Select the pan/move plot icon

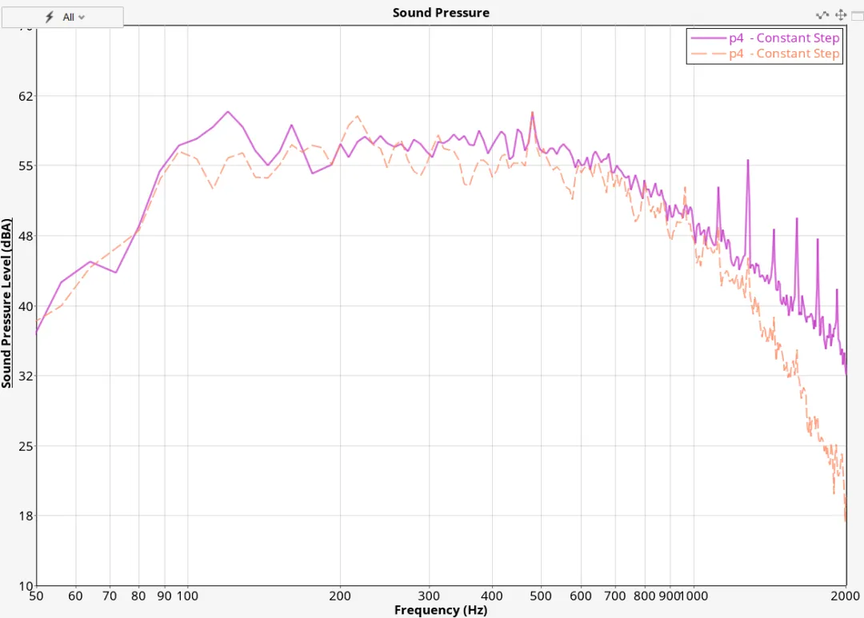click(x=840, y=15)
